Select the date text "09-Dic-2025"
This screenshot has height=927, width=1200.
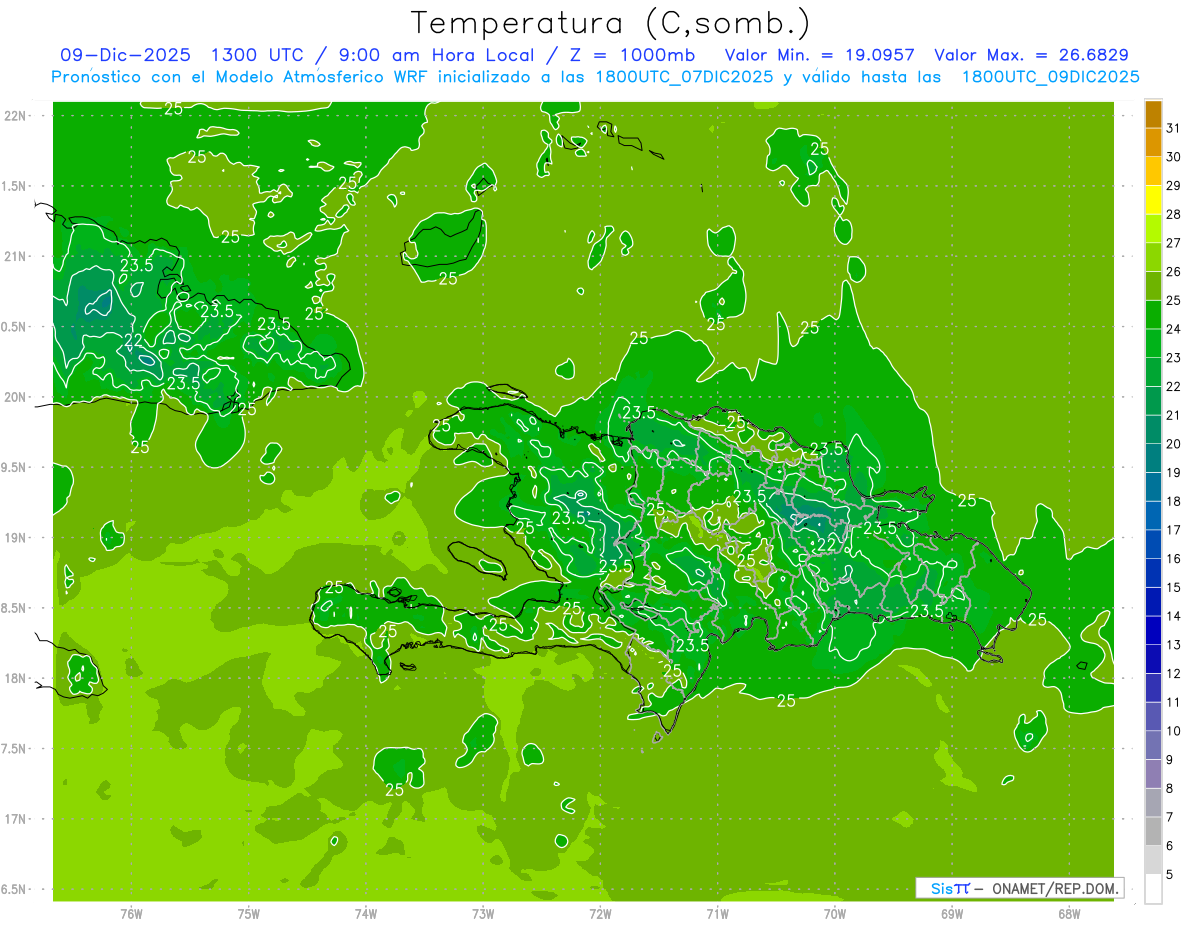[125, 56]
